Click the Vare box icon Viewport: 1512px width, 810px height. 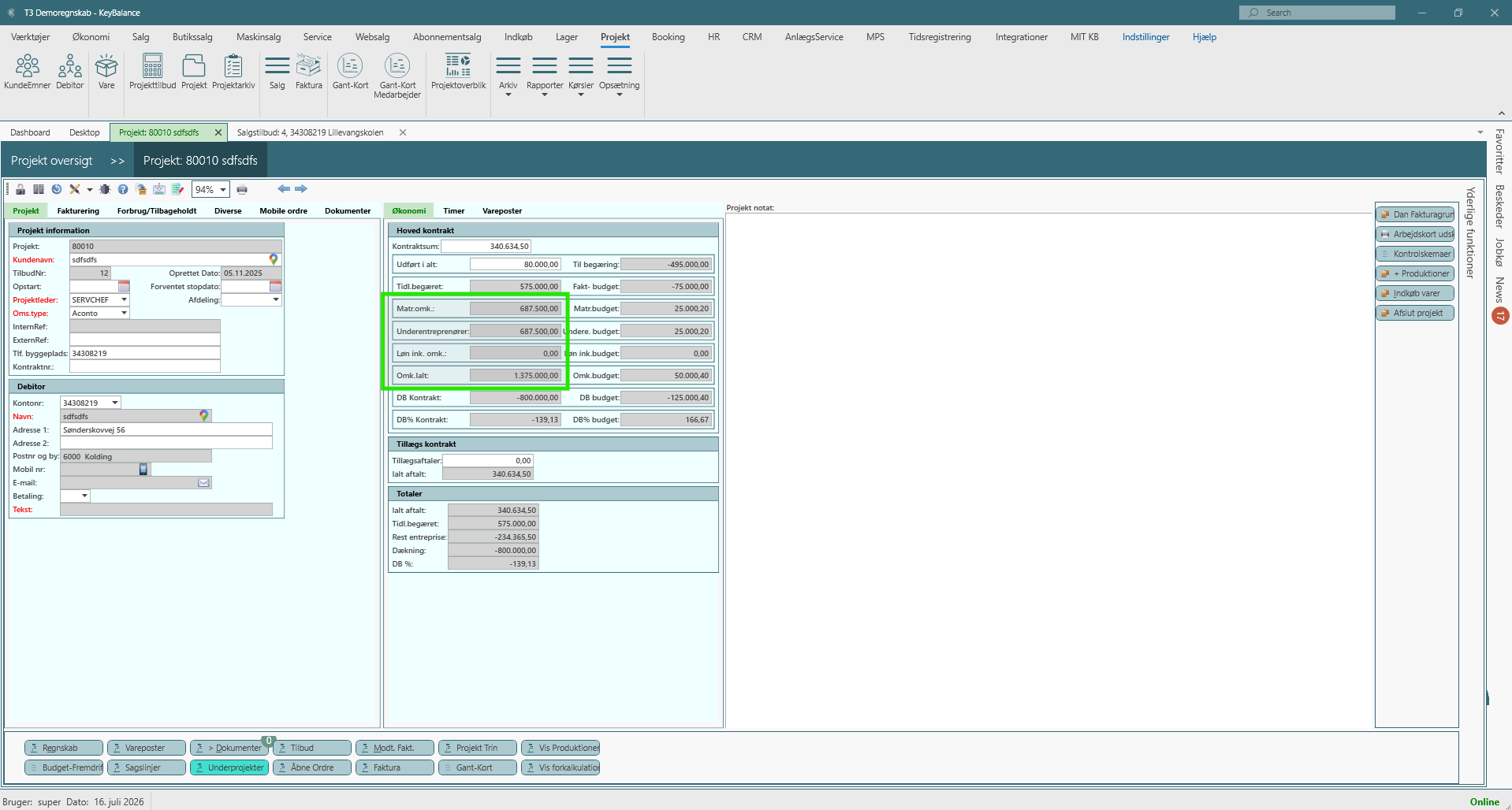point(106,72)
